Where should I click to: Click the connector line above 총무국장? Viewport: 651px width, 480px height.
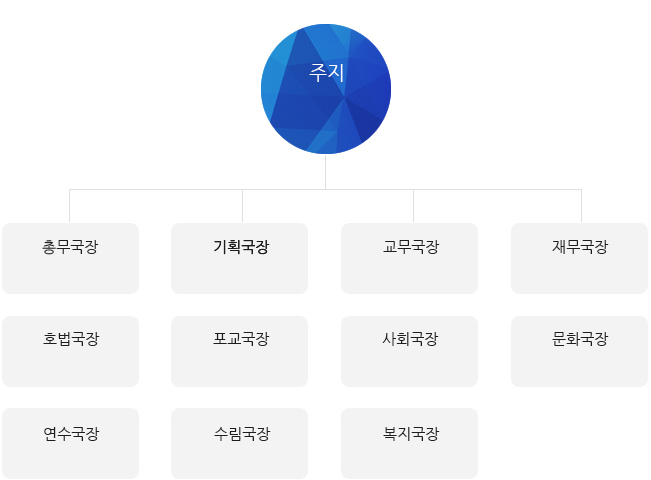pyautogui.click(x=70, y=206)
